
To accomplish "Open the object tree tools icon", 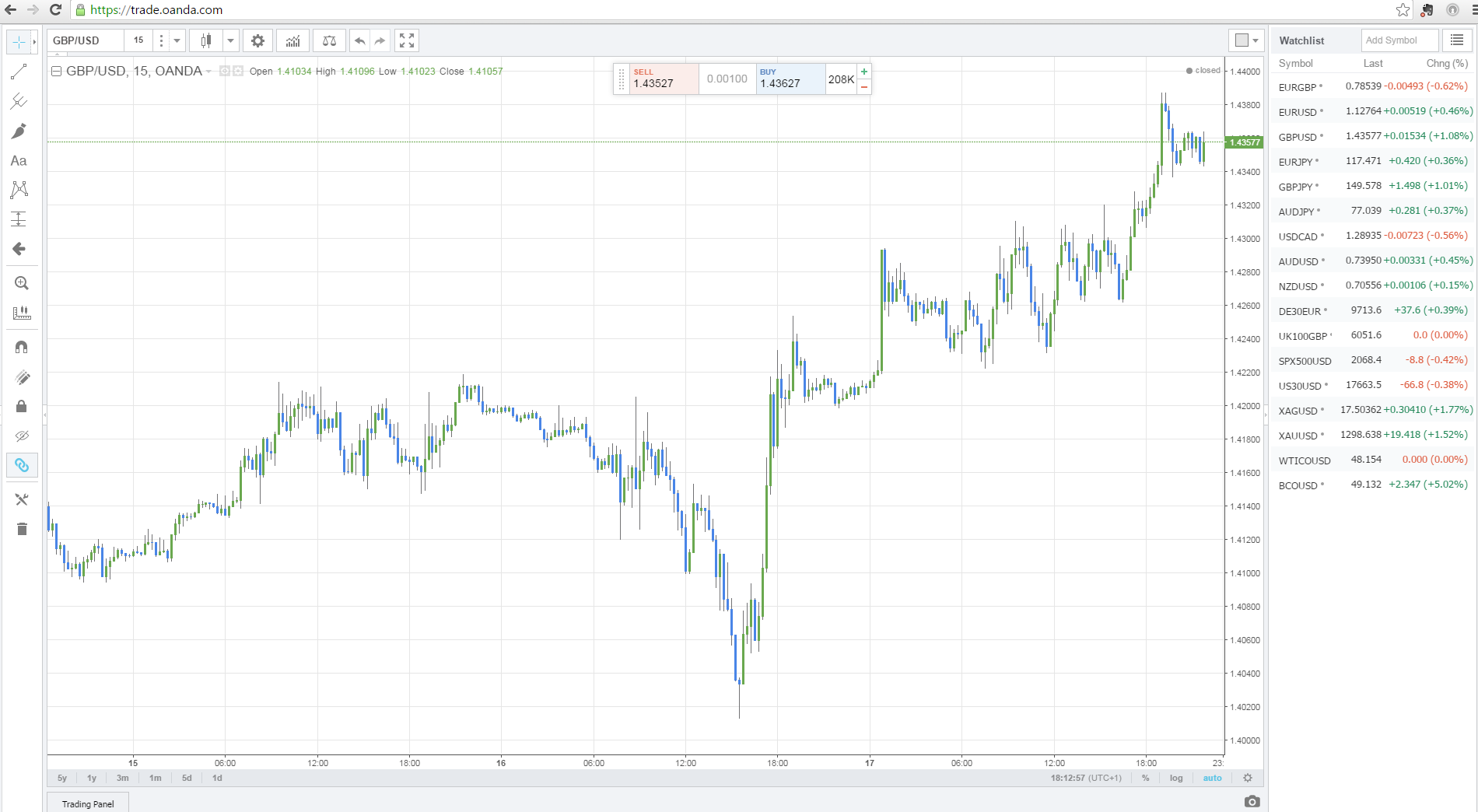I will pos(22,499).
